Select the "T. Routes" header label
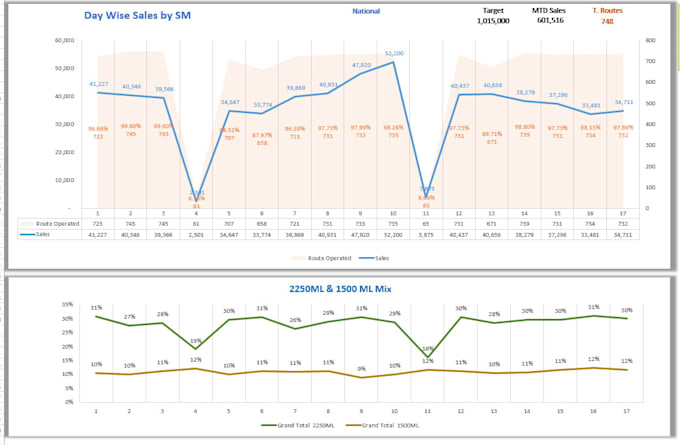 pos(608,10)
